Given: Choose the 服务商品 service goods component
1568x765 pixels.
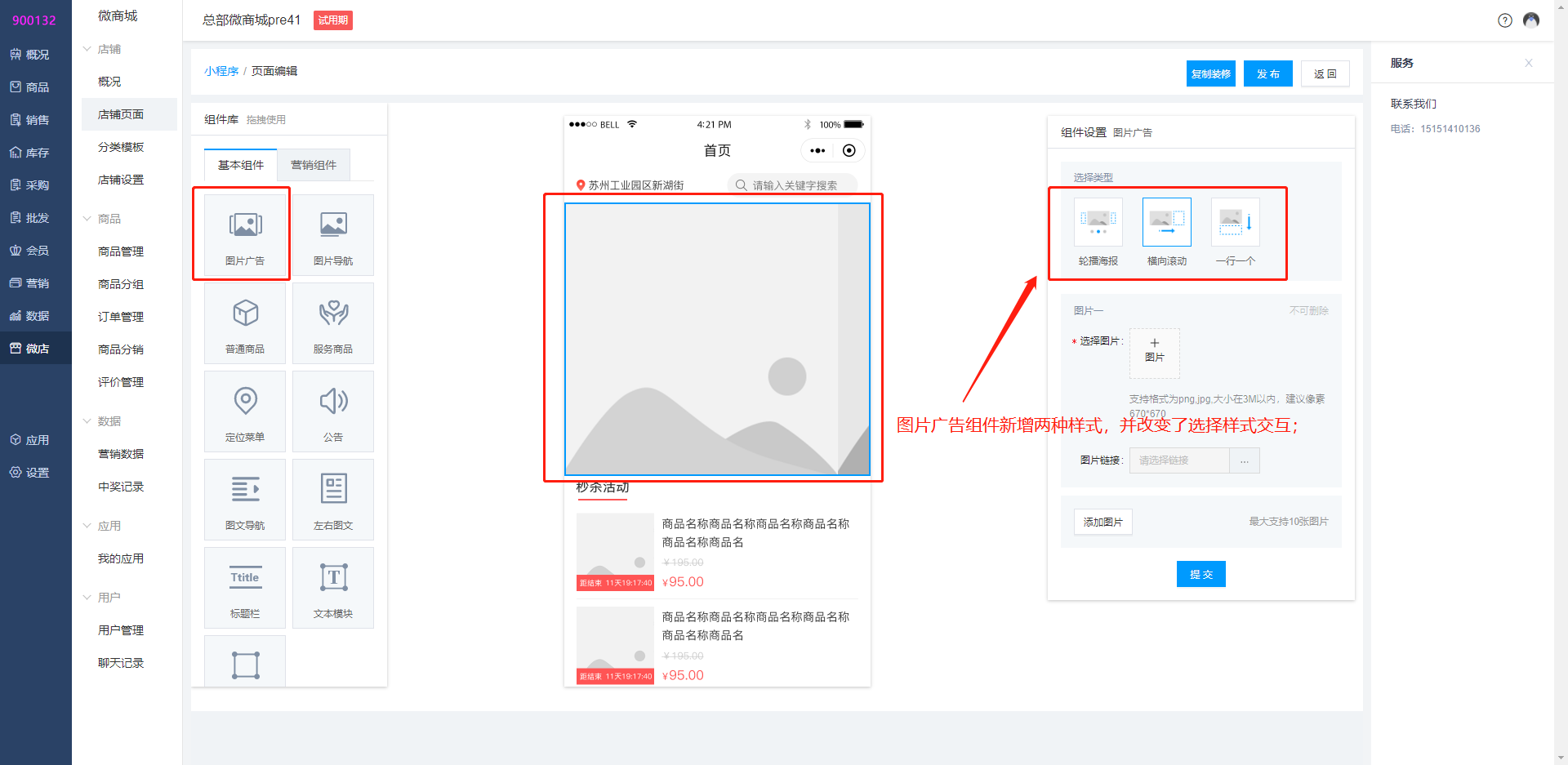Looking at the screenshot, I should (x=333, y=322).
